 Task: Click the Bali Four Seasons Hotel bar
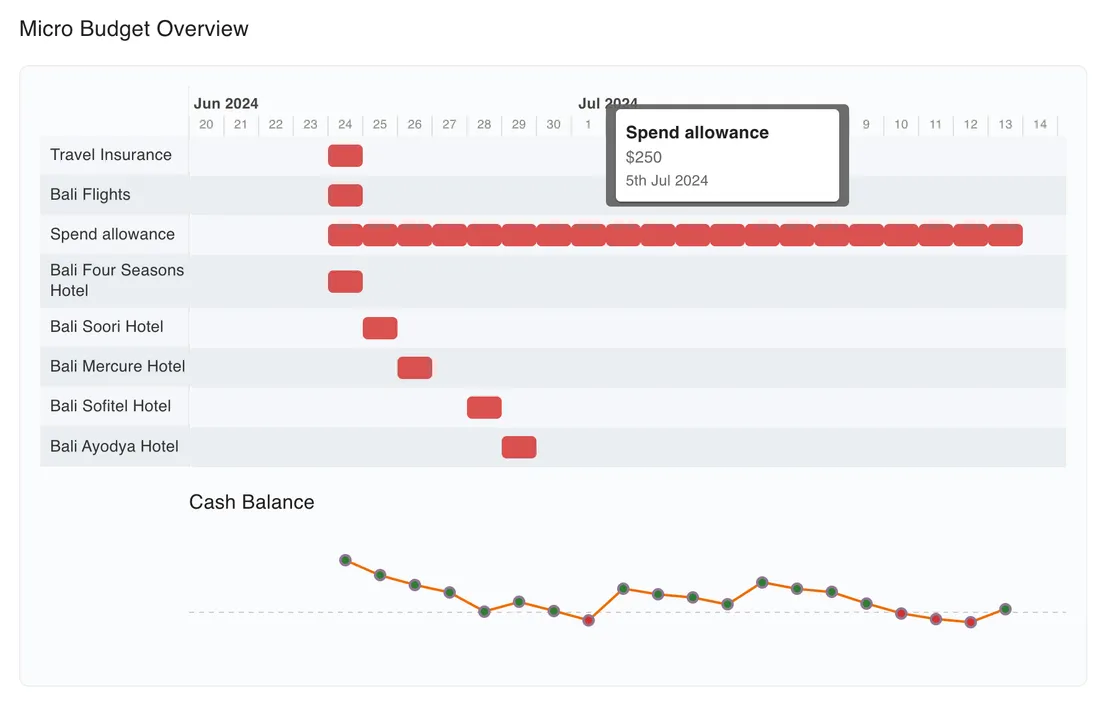point(345,281)
